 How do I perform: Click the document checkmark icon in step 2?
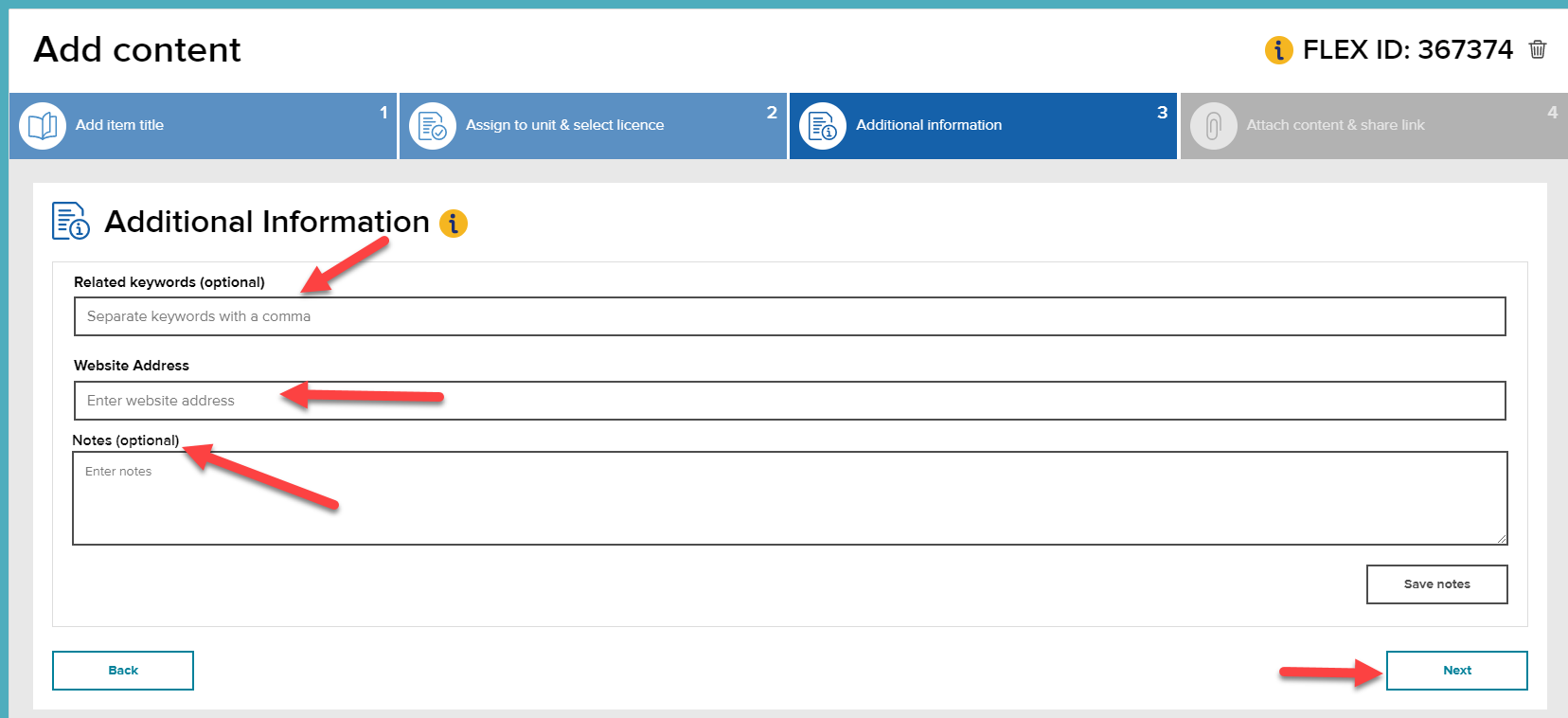[433, 126]
